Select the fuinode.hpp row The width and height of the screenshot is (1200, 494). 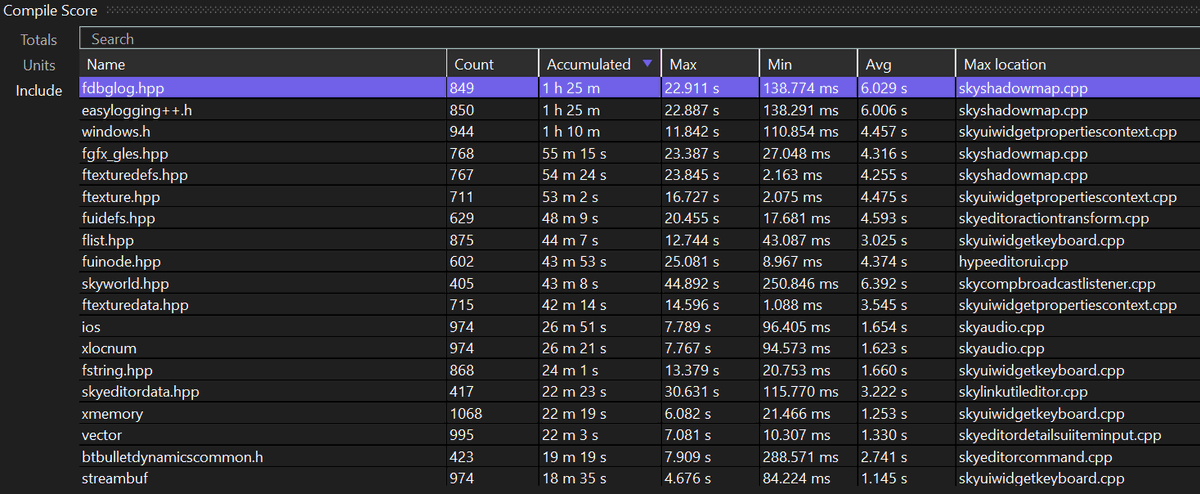(639, 262)
